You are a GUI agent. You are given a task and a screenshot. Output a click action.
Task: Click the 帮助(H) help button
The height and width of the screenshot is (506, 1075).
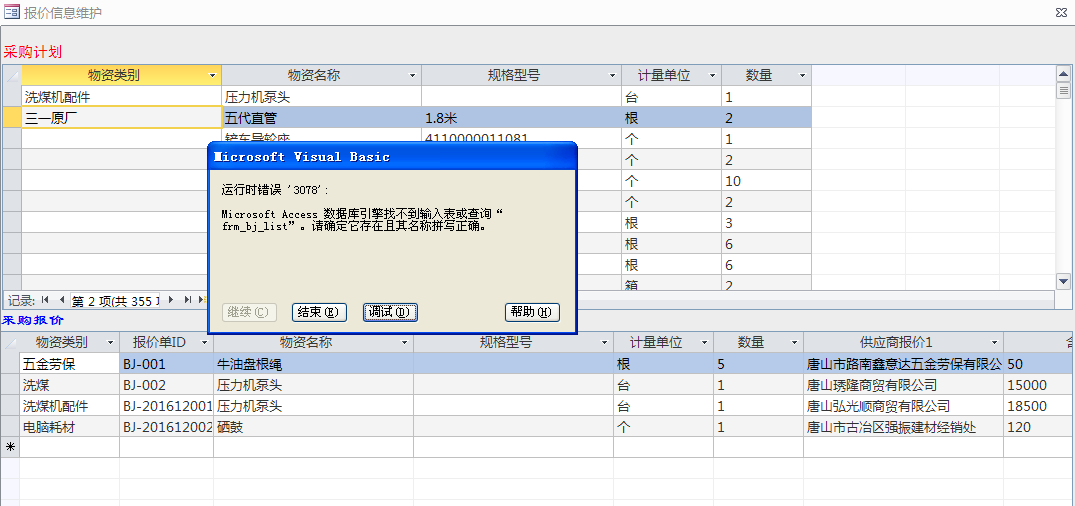532,312
